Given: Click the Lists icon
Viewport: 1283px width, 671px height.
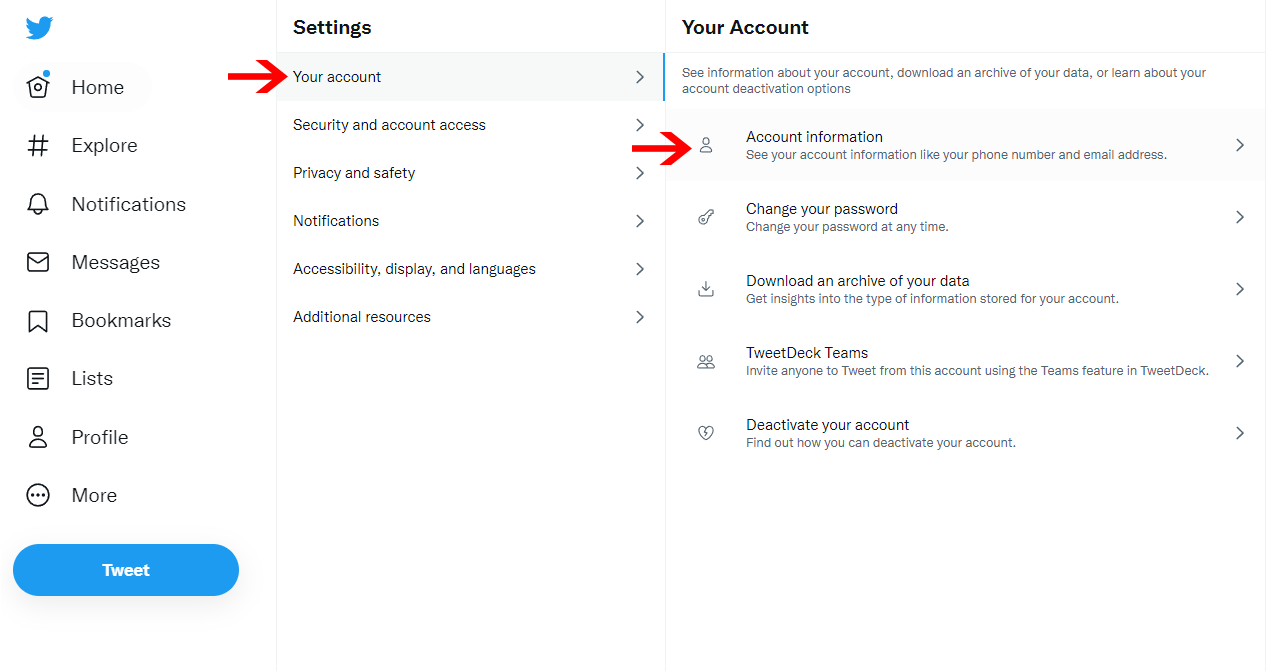Looking at the screenshot, I should [x=38, y=378].
